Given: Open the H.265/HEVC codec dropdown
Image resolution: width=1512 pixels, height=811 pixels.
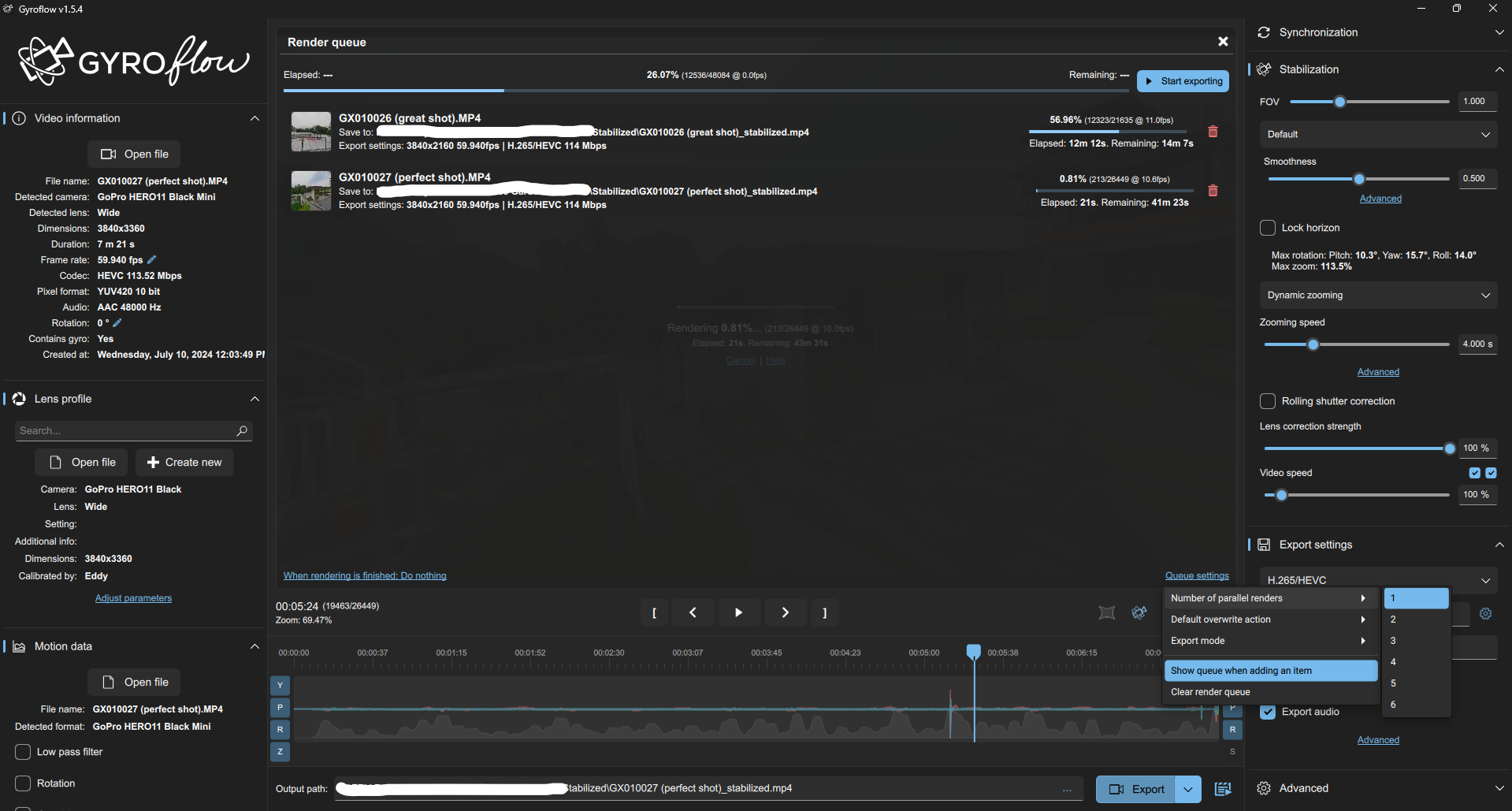Looking at the screenshot, I should tap(1376, 580).
